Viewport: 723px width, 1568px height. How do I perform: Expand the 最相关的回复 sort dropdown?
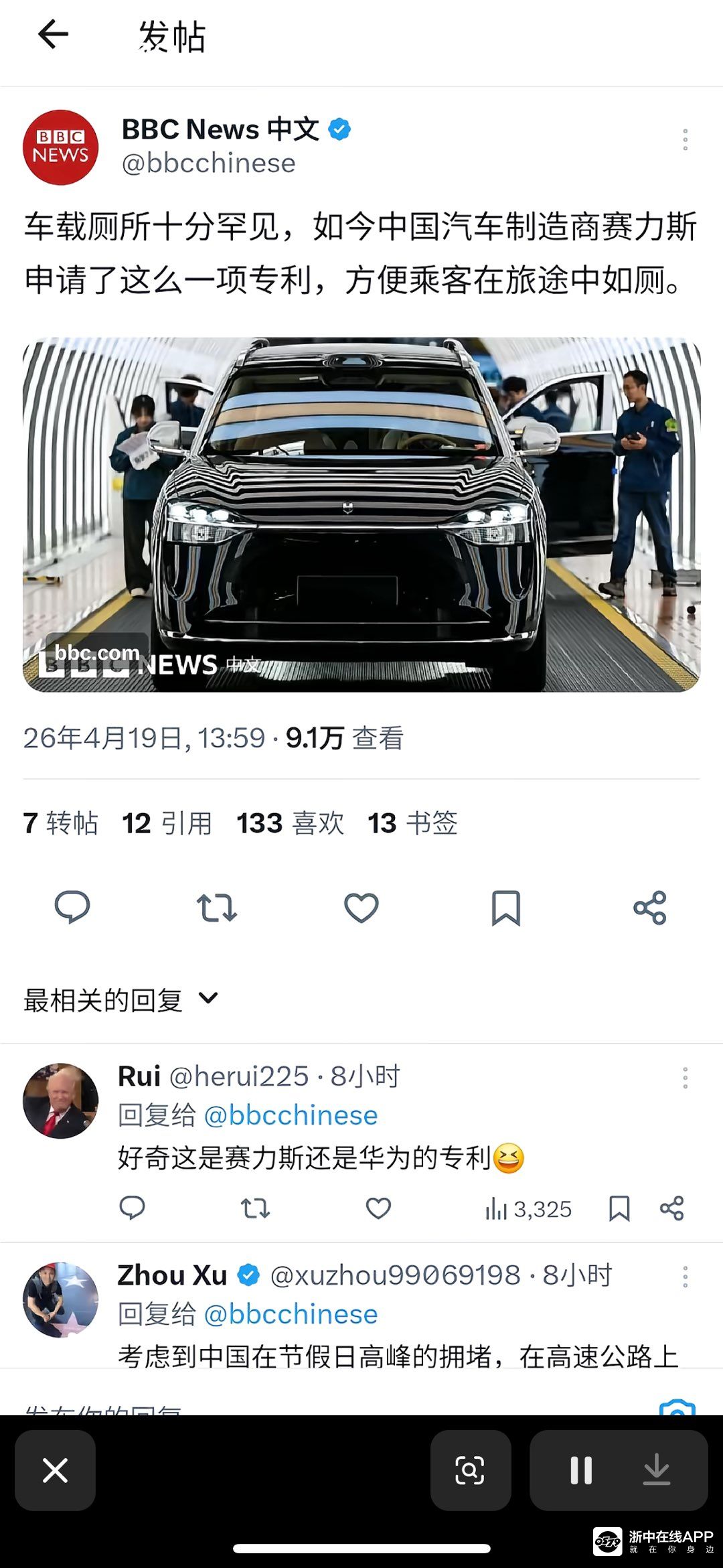point(121,999)
